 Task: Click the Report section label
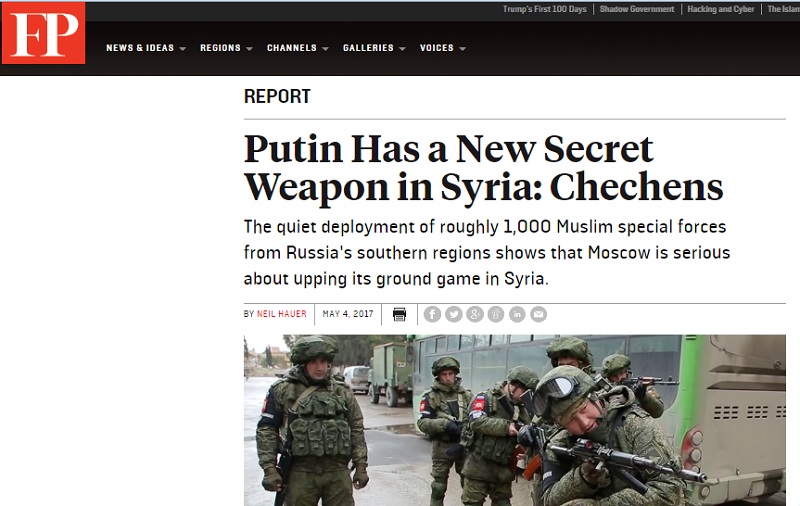tap(277, 96)
